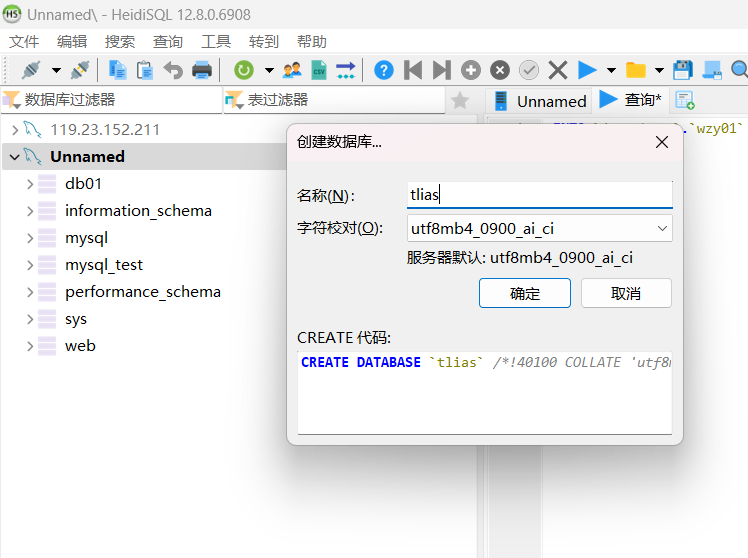The width and height of the screenshot is (748, 558).
Task: Switch to the Unnamed host tab
Action: coord(540,101)
